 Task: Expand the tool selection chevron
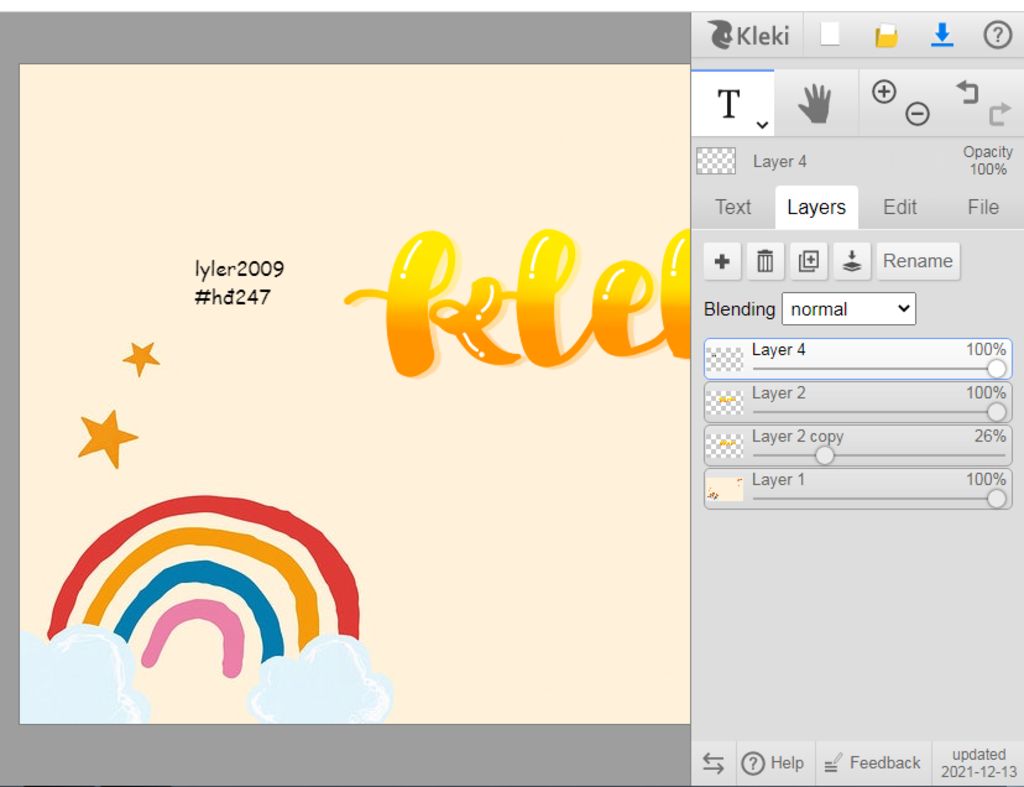(x=762, y=124)
